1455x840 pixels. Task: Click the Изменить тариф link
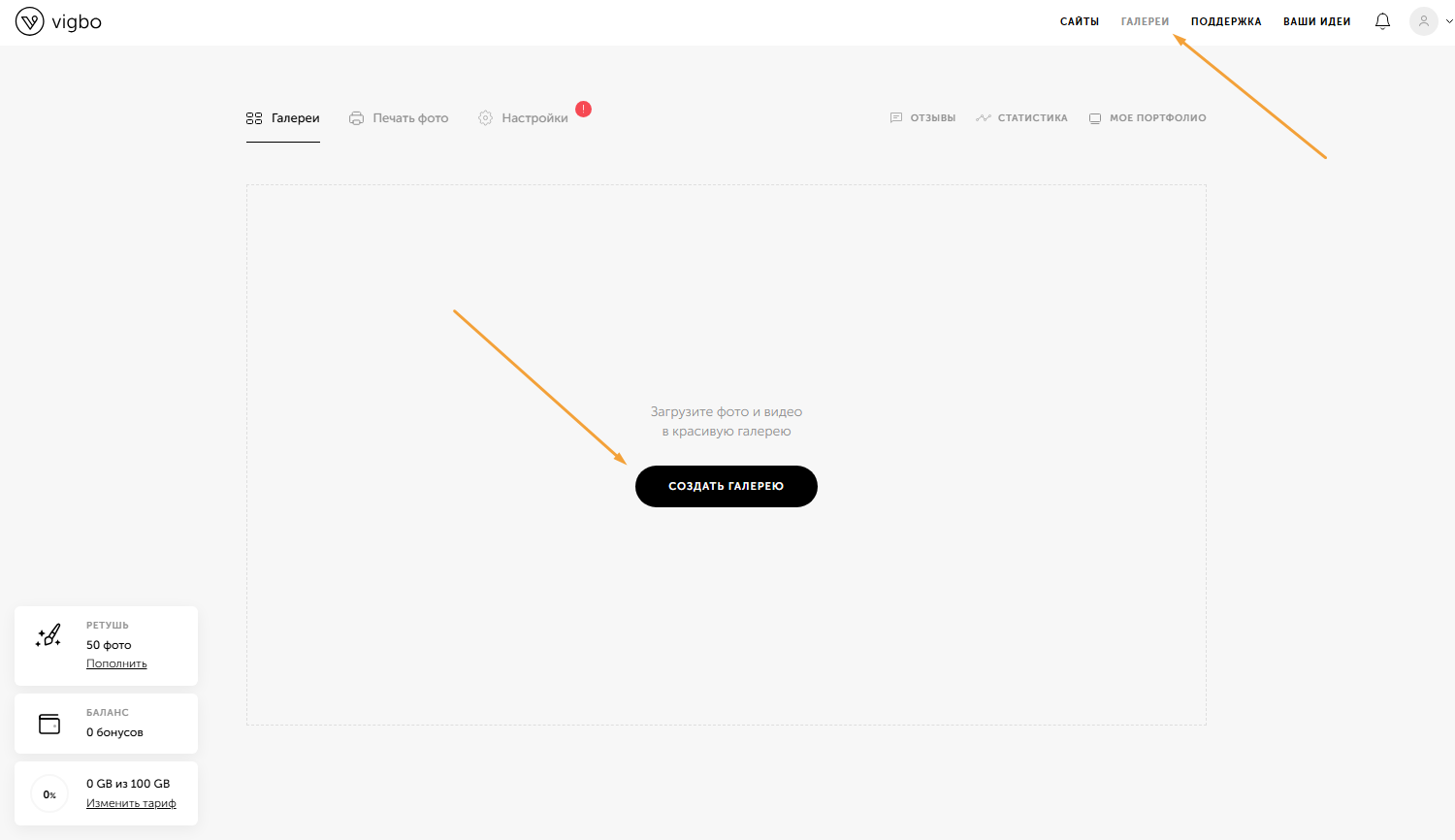pos(131,803)
